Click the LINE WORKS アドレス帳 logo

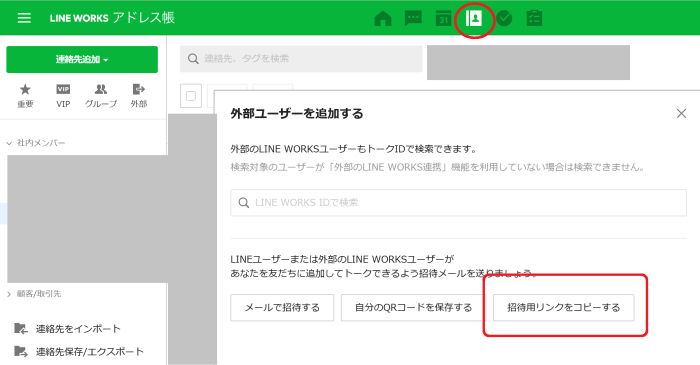[x=112, y=18]
